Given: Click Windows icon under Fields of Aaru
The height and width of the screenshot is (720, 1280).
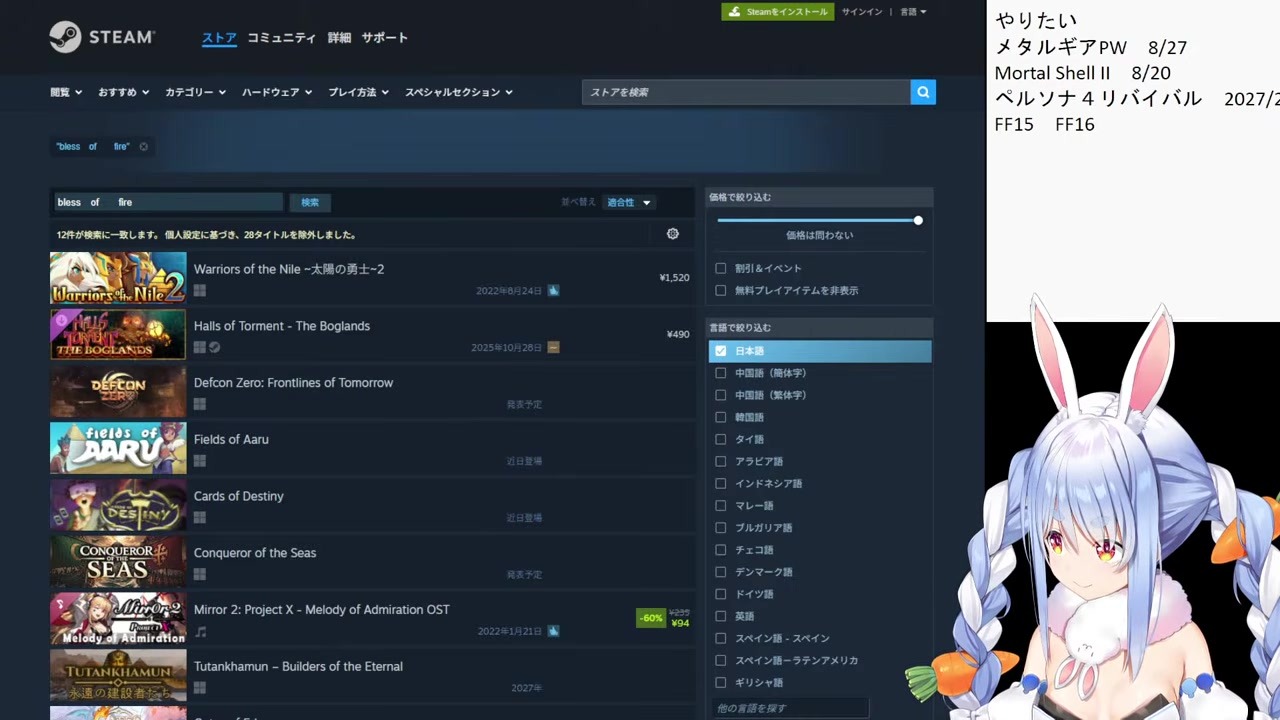Looking at the screenshot, I should click(x=200, y=461).
